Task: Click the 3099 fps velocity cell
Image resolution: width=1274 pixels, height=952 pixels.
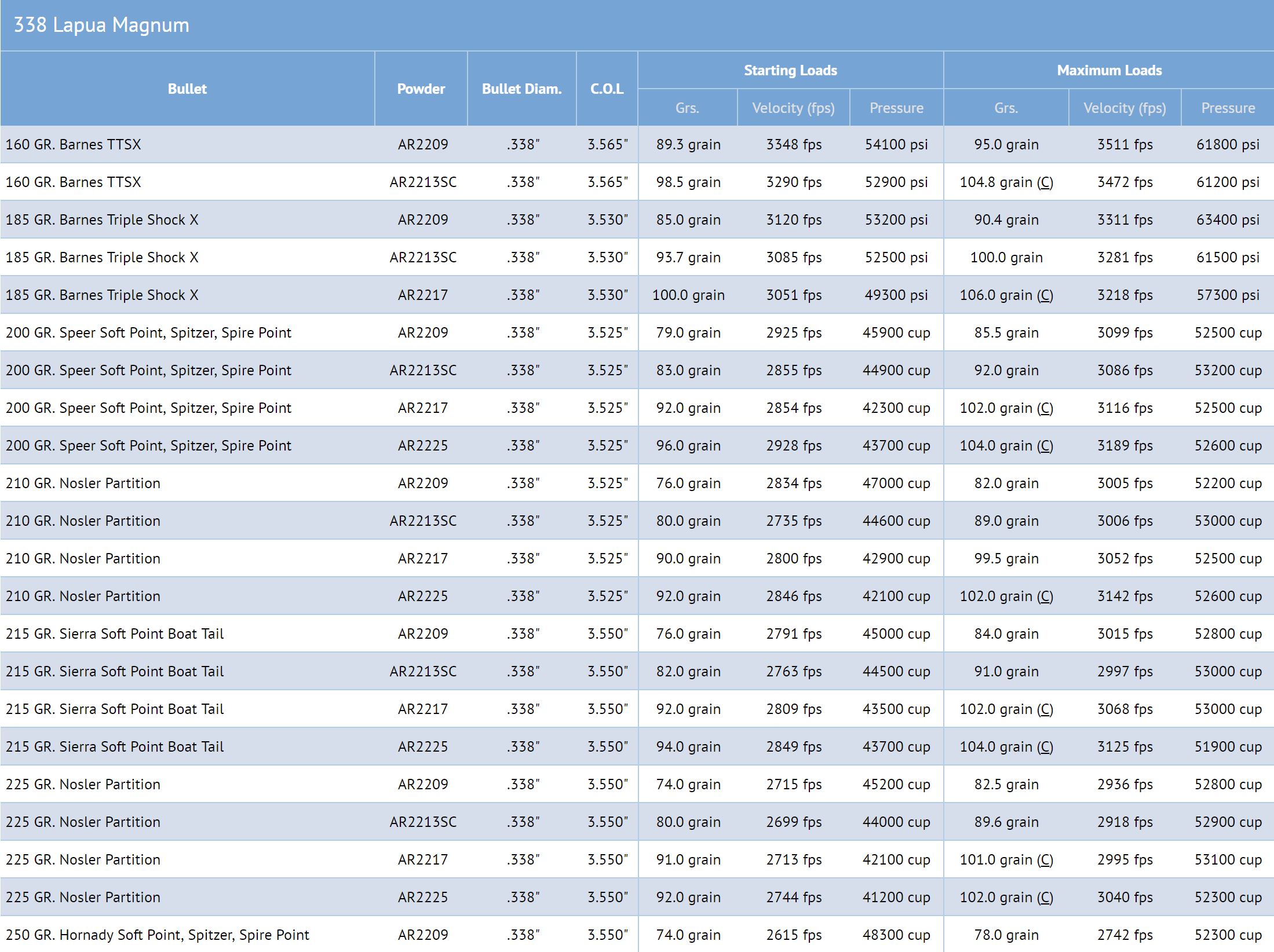Action: 1125,332
